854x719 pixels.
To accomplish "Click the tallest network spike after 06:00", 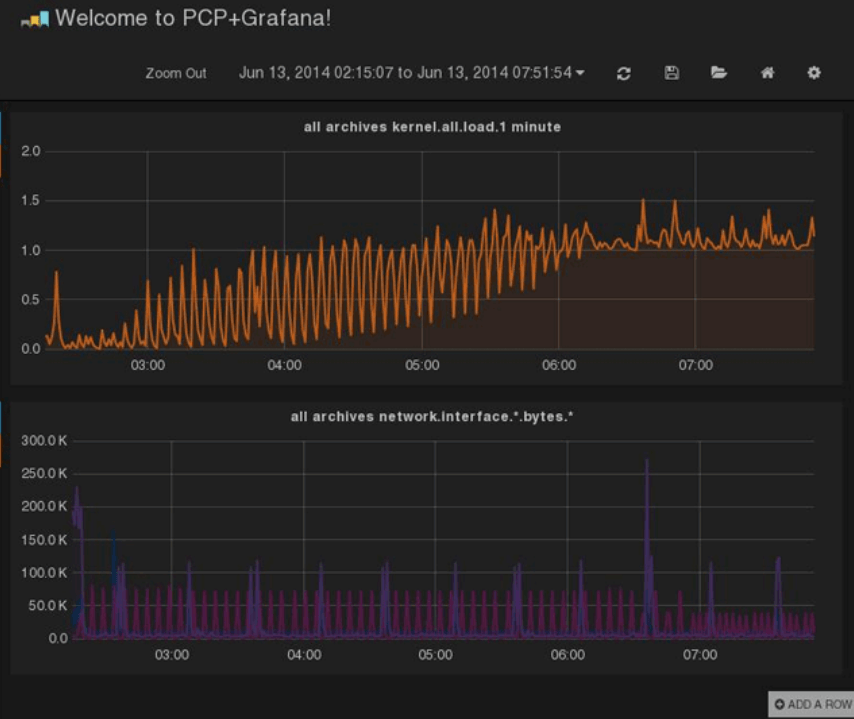I will click(x=647, y=461).
